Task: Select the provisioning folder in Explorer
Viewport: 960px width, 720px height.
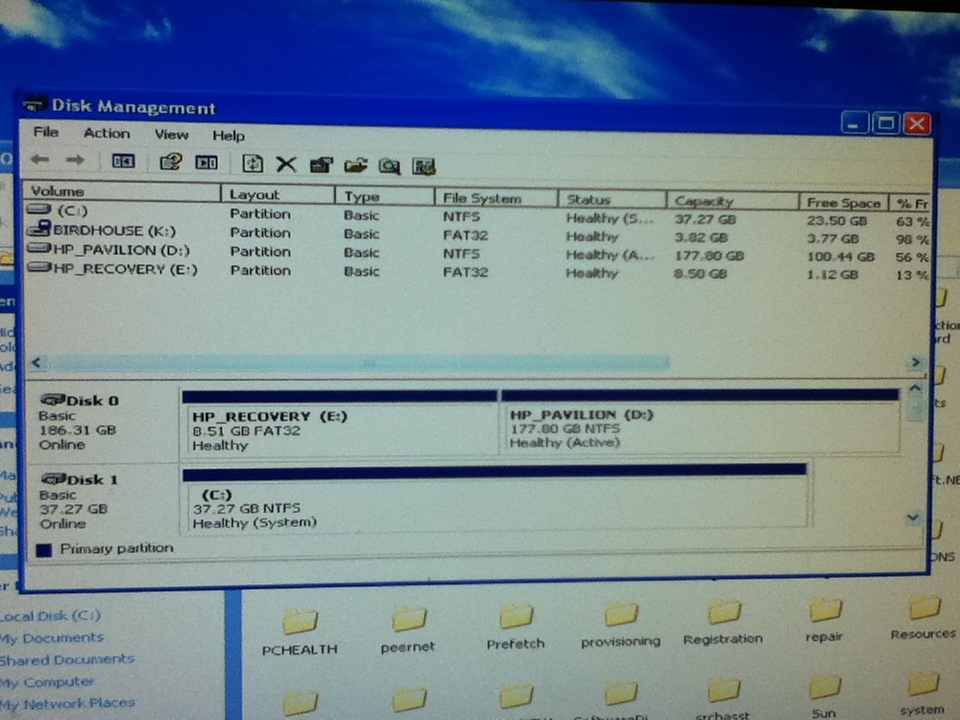Action: point(620,624)
